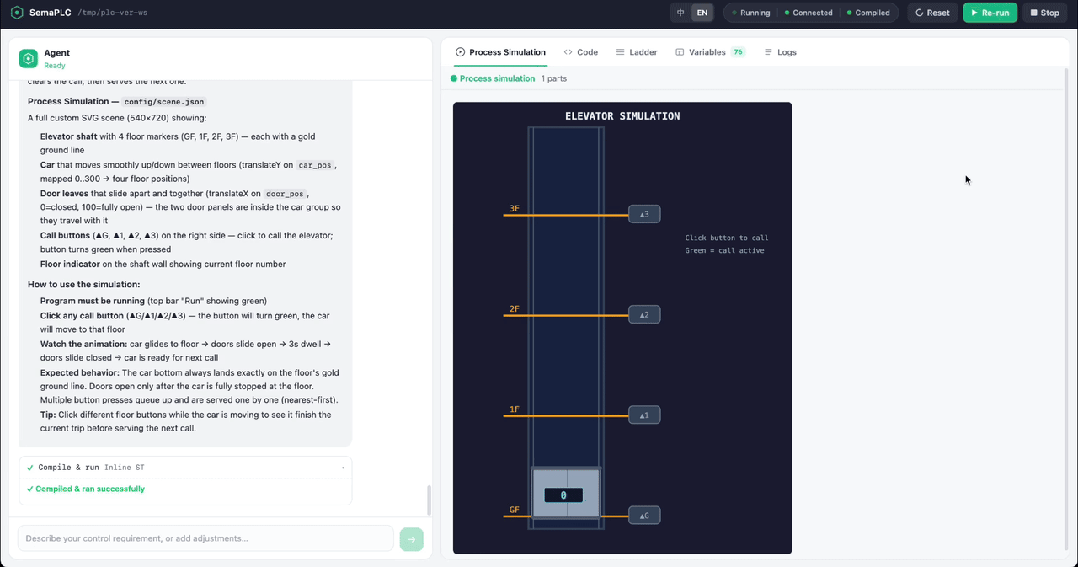
Task: Click the Stop button
Action: pos(1045,12)
